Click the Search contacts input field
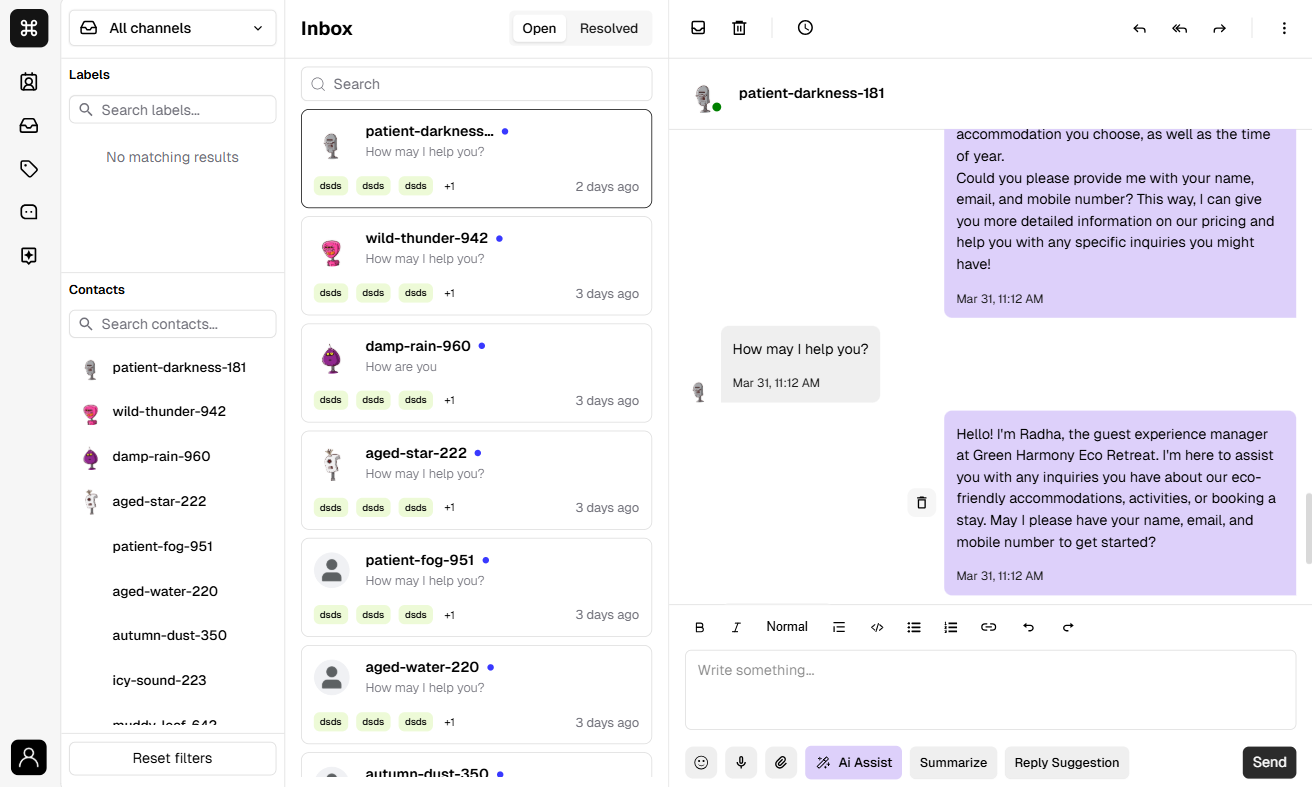 (x=172, y=324)
